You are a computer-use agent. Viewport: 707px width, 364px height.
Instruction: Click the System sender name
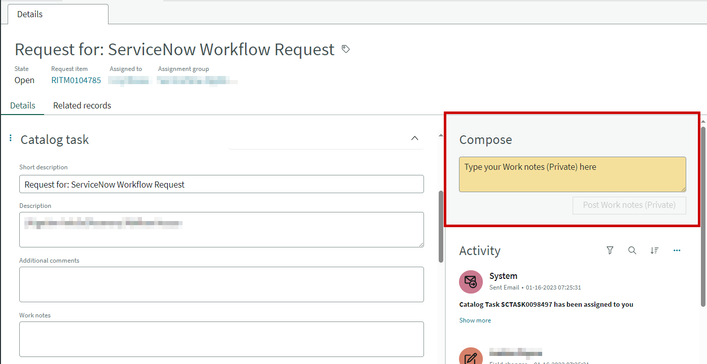pyautogui.click(x=503, y=276)
